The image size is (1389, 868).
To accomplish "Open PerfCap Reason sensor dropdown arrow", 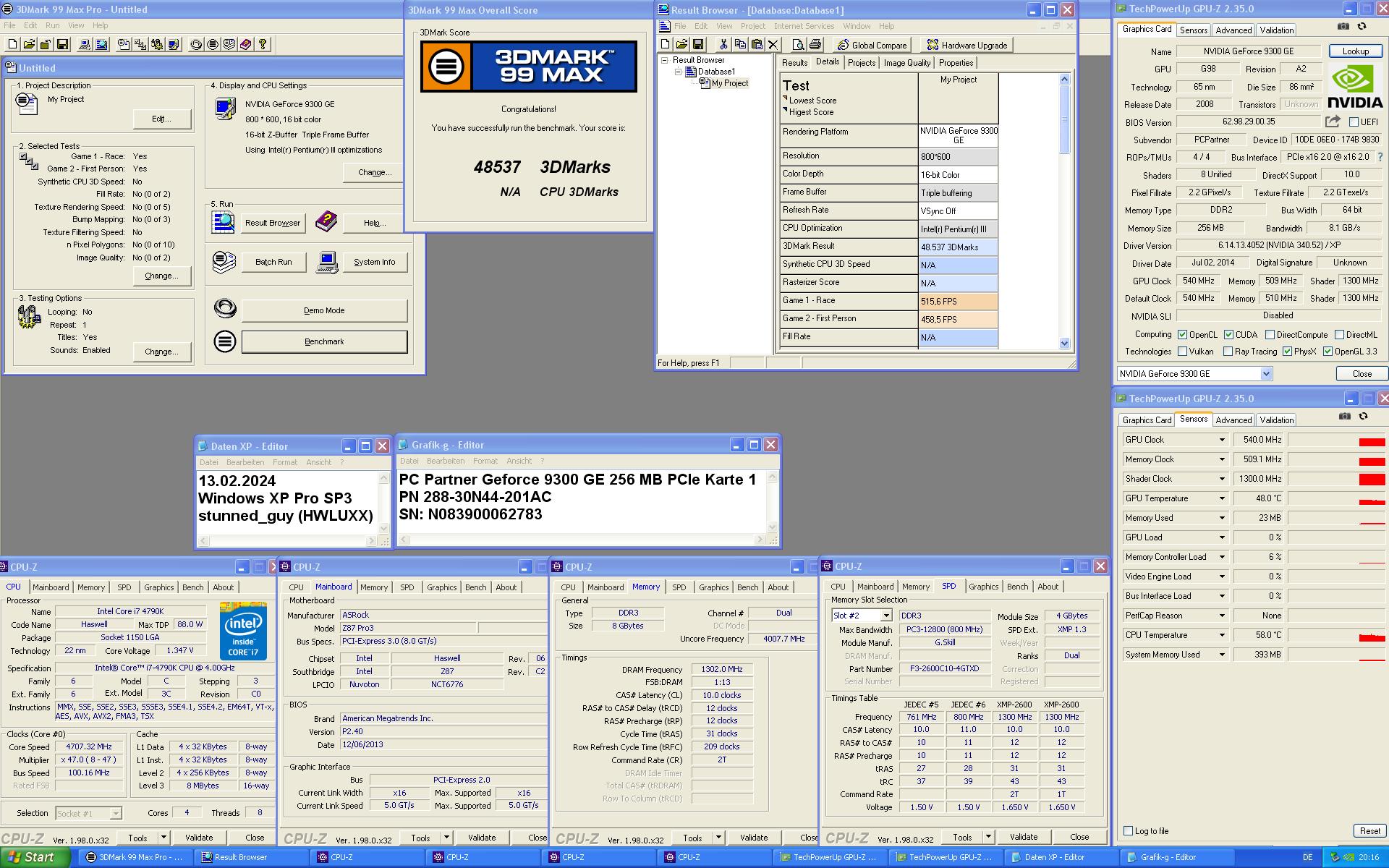I will 1222,616.
